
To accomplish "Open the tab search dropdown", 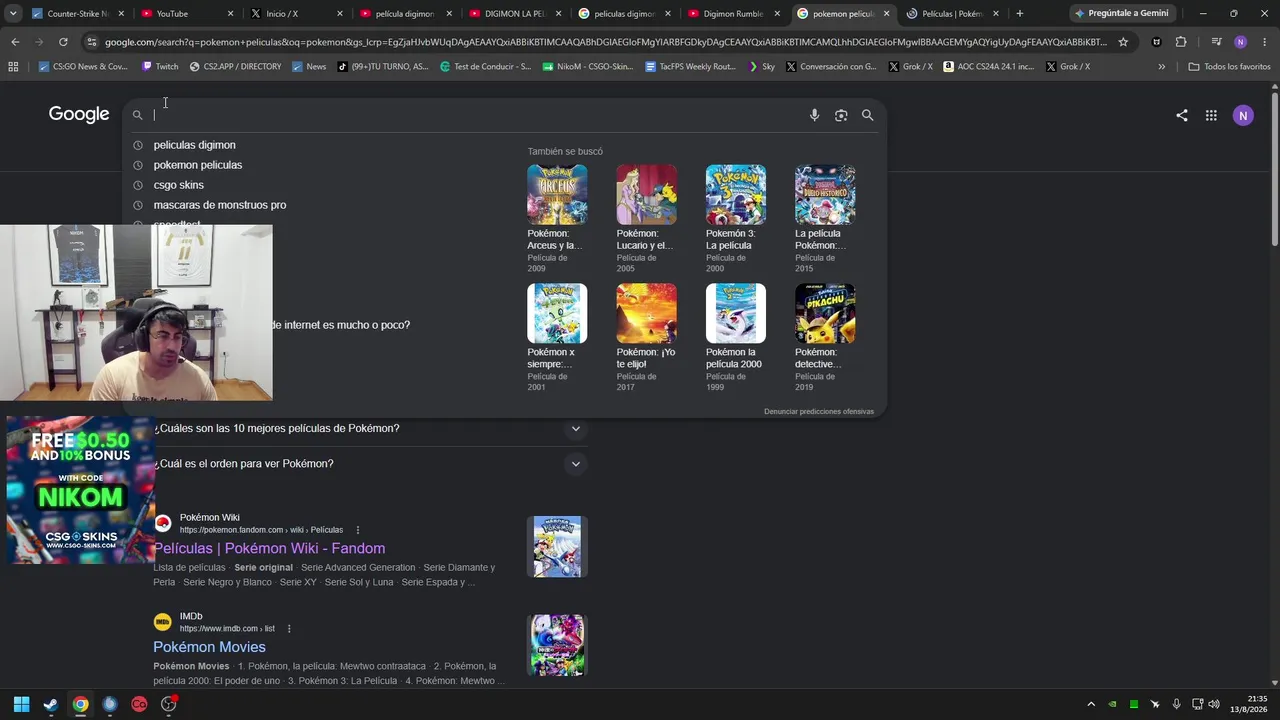I will point(13,14).
